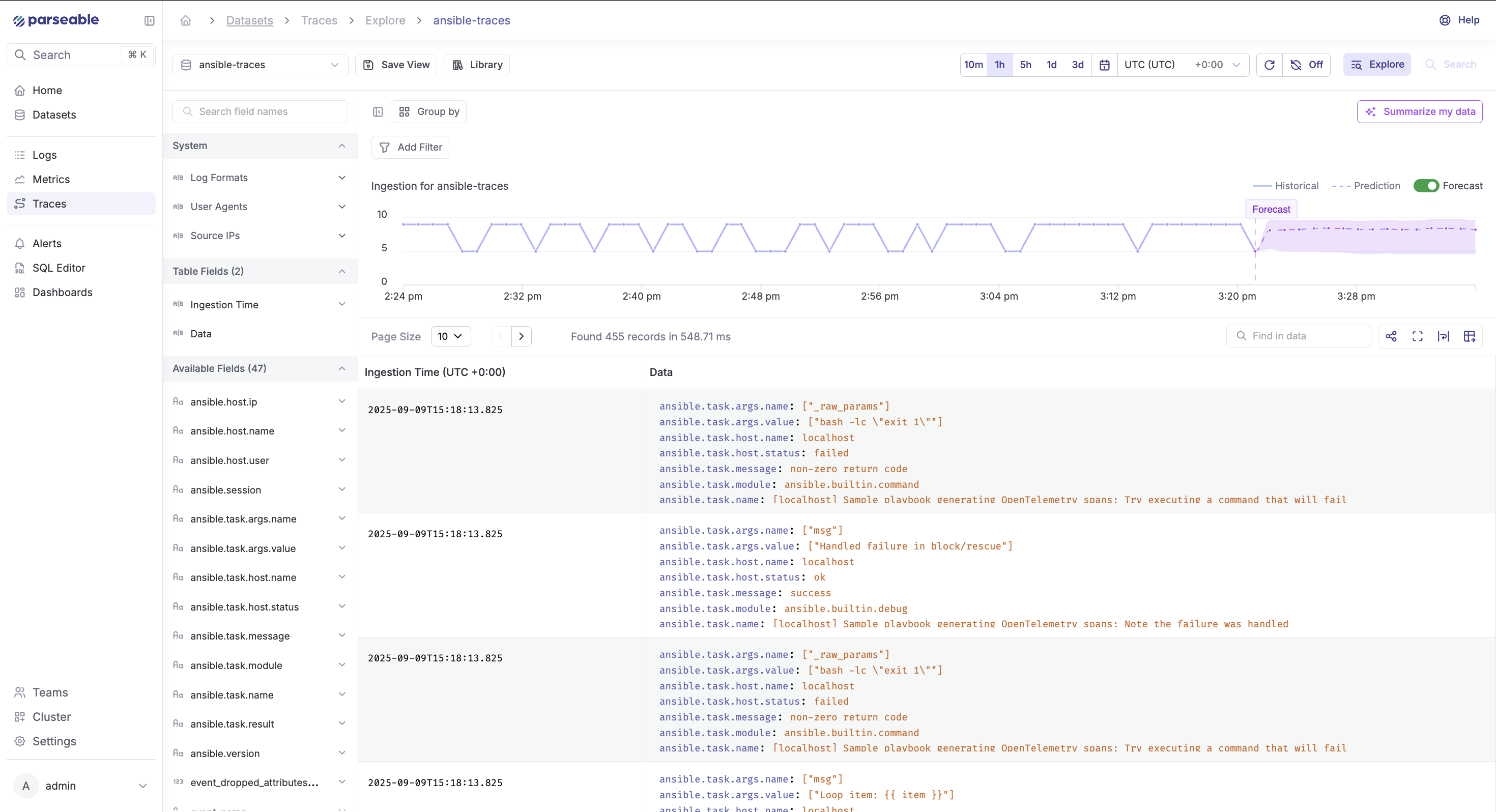The image size is (1496, 812).
Task: Disable the Forecast toggle switch
Action: tap(1426, 186)
